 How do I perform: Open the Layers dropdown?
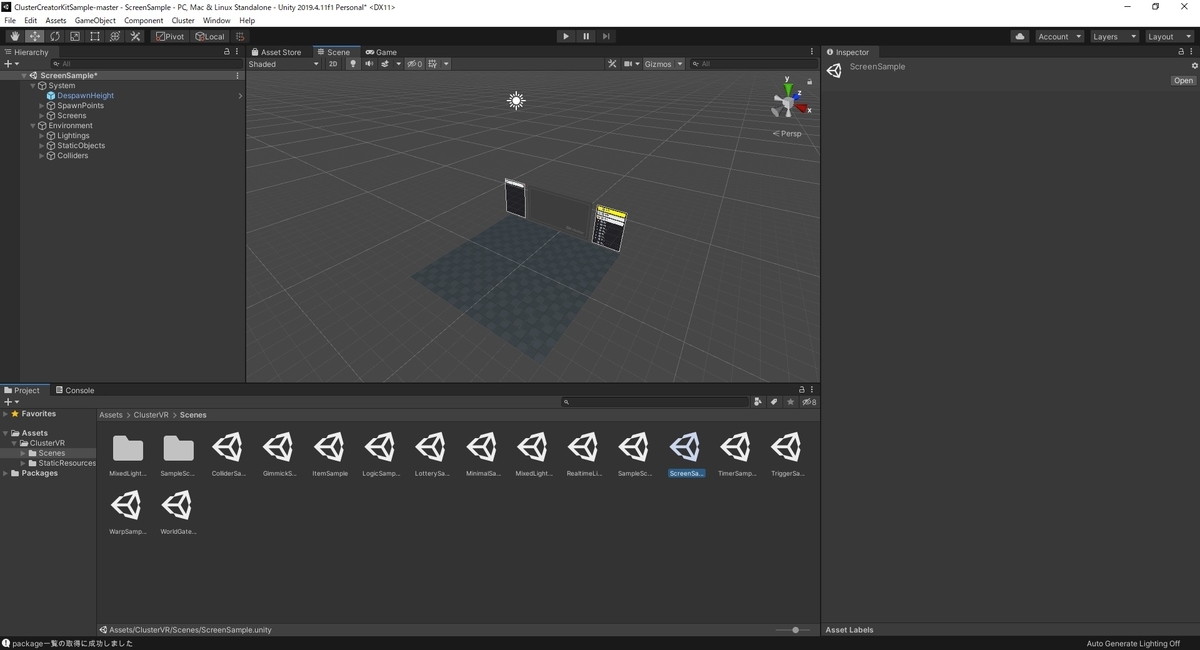point(1113,36)
